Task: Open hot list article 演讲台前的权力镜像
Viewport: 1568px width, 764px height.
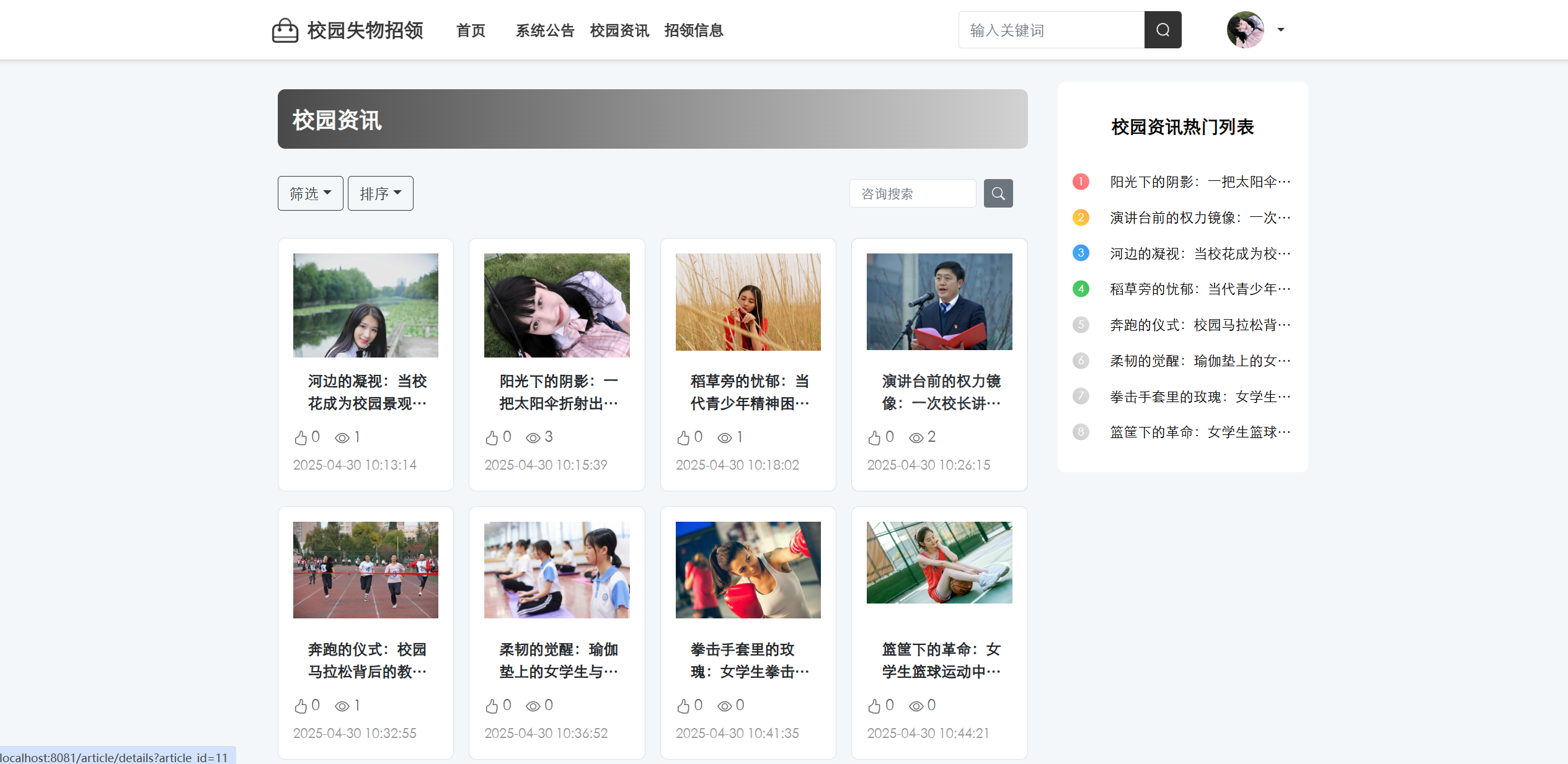Action: (x=1200, y=217)
